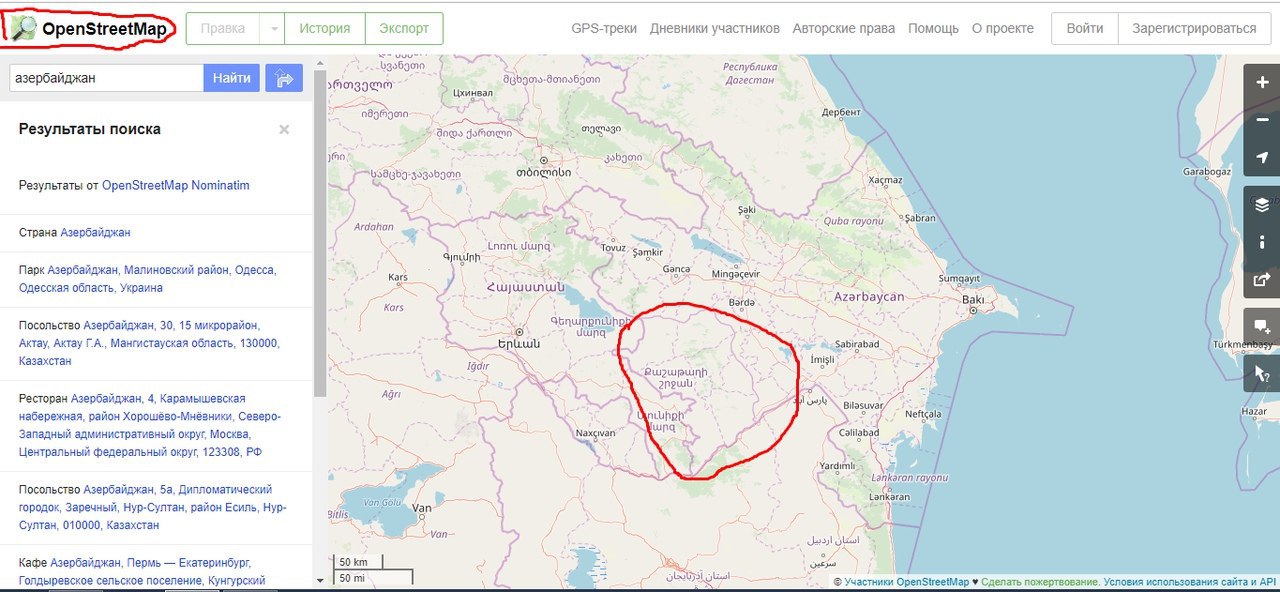
Task: Click the Van city label on map
Action: pos(423,508)
